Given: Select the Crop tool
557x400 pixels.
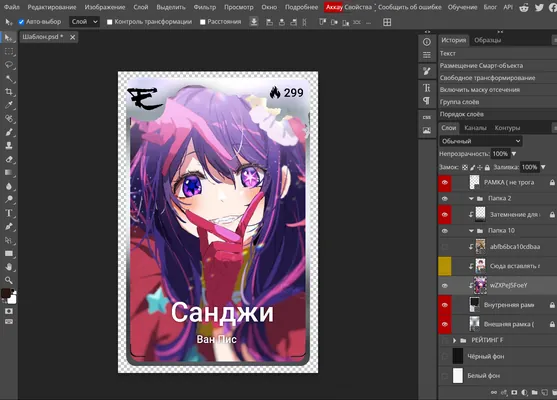Looking at the screenshot, I should point(9,92).
